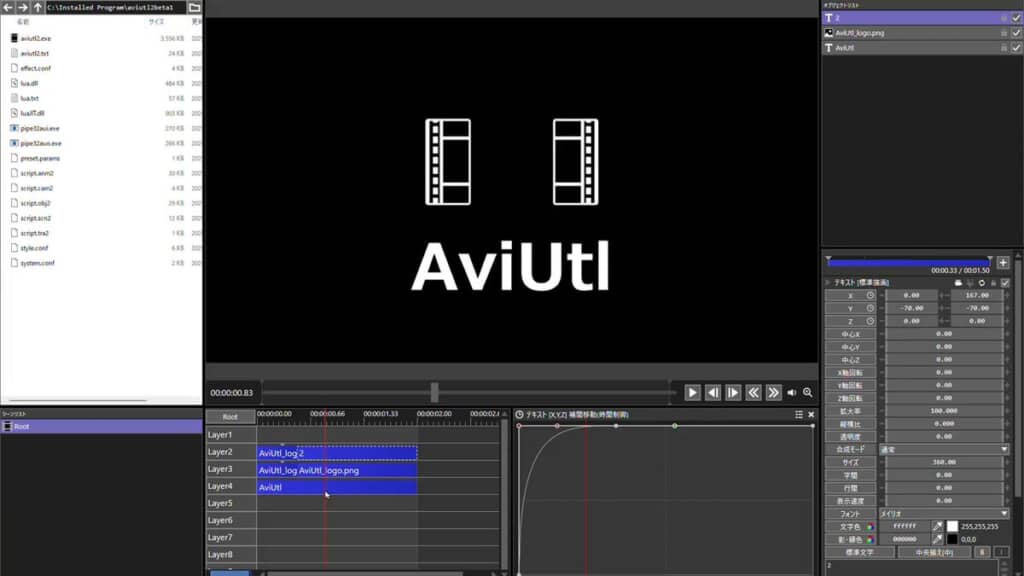Select aviutl2.exe in the file list
The width and height of the screenshot is (1024, 576).
click(35, 39)
